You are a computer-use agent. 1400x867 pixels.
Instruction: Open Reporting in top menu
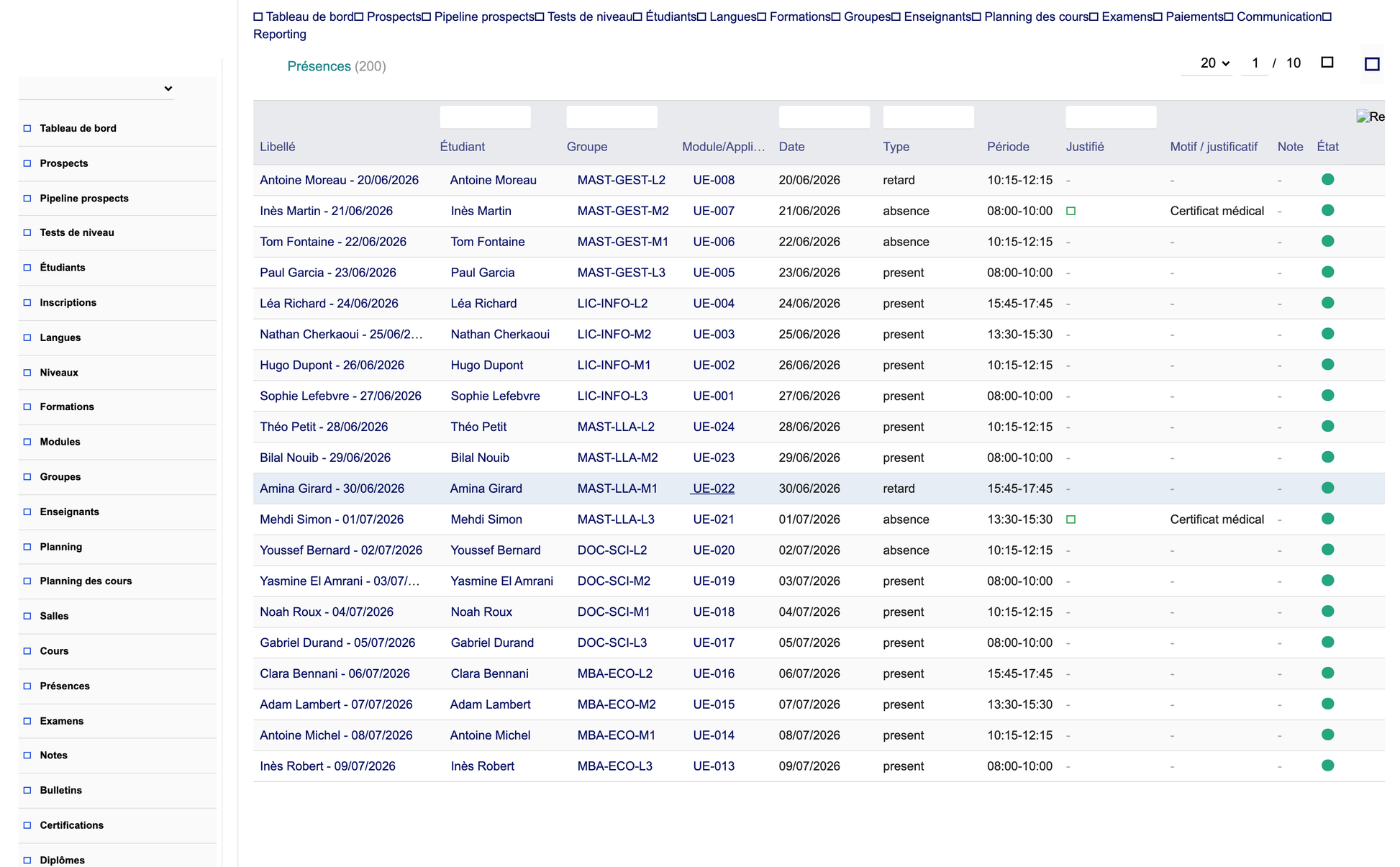click(x=280, y=35)
